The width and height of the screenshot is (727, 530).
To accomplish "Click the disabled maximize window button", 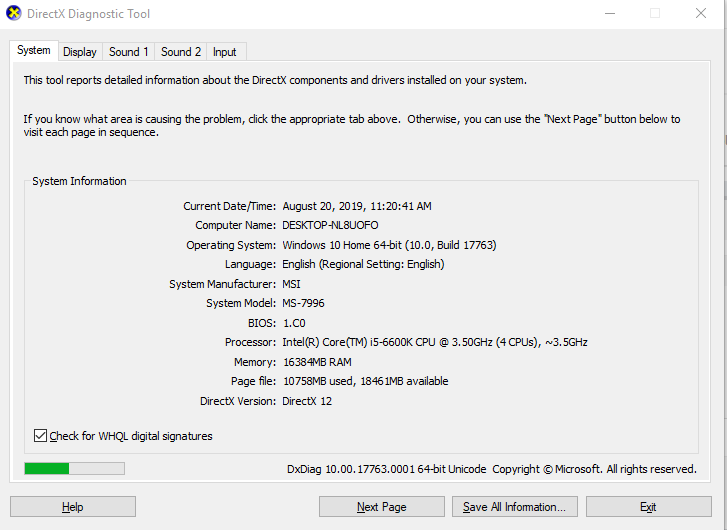I will click(x=655, y=13).
